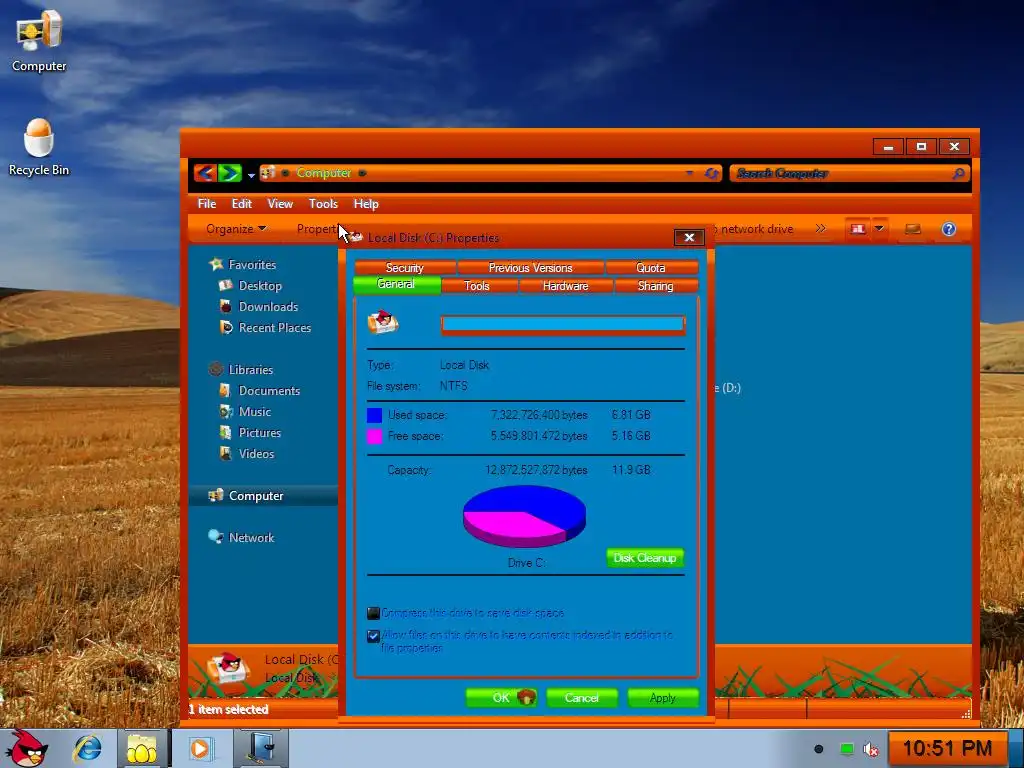Switch to the Security tab
Screen dimensions: 1024x768
(405, 268)
